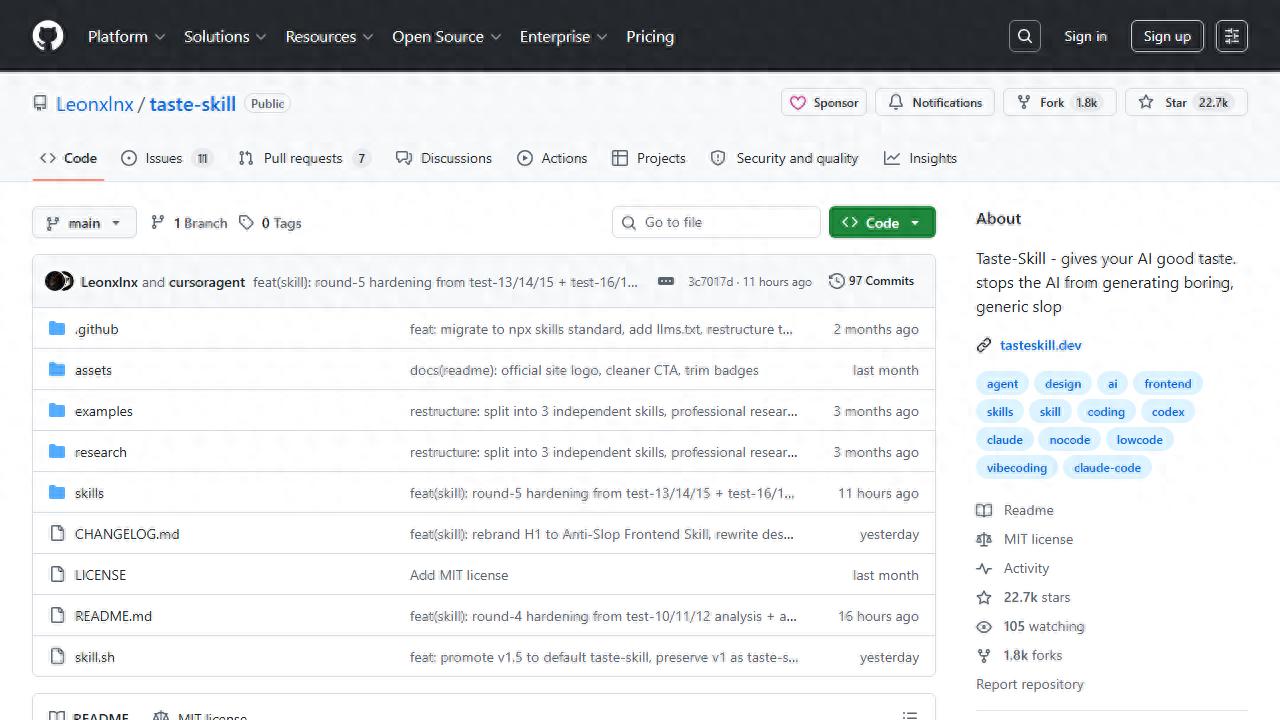Expand the Resources navigation dropdown

(329, 36)
